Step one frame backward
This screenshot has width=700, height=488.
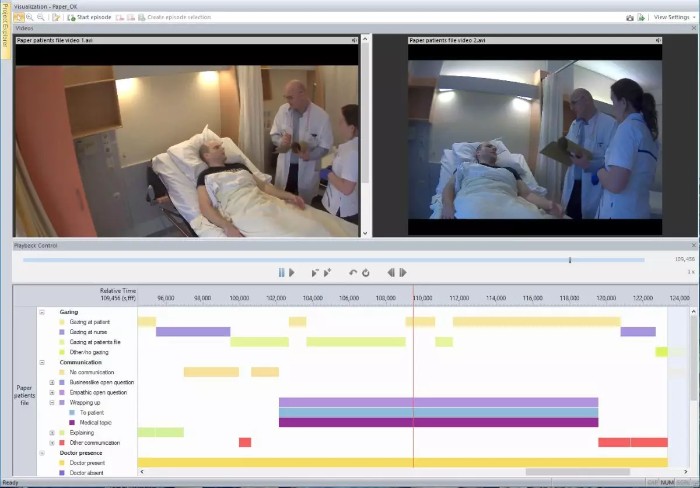tap(391, 273)
